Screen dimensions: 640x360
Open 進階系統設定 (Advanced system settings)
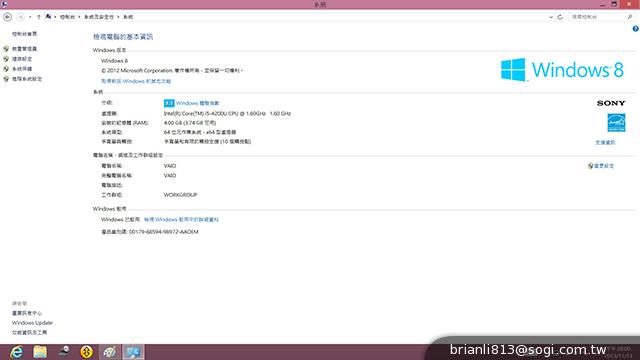point(27,79)
